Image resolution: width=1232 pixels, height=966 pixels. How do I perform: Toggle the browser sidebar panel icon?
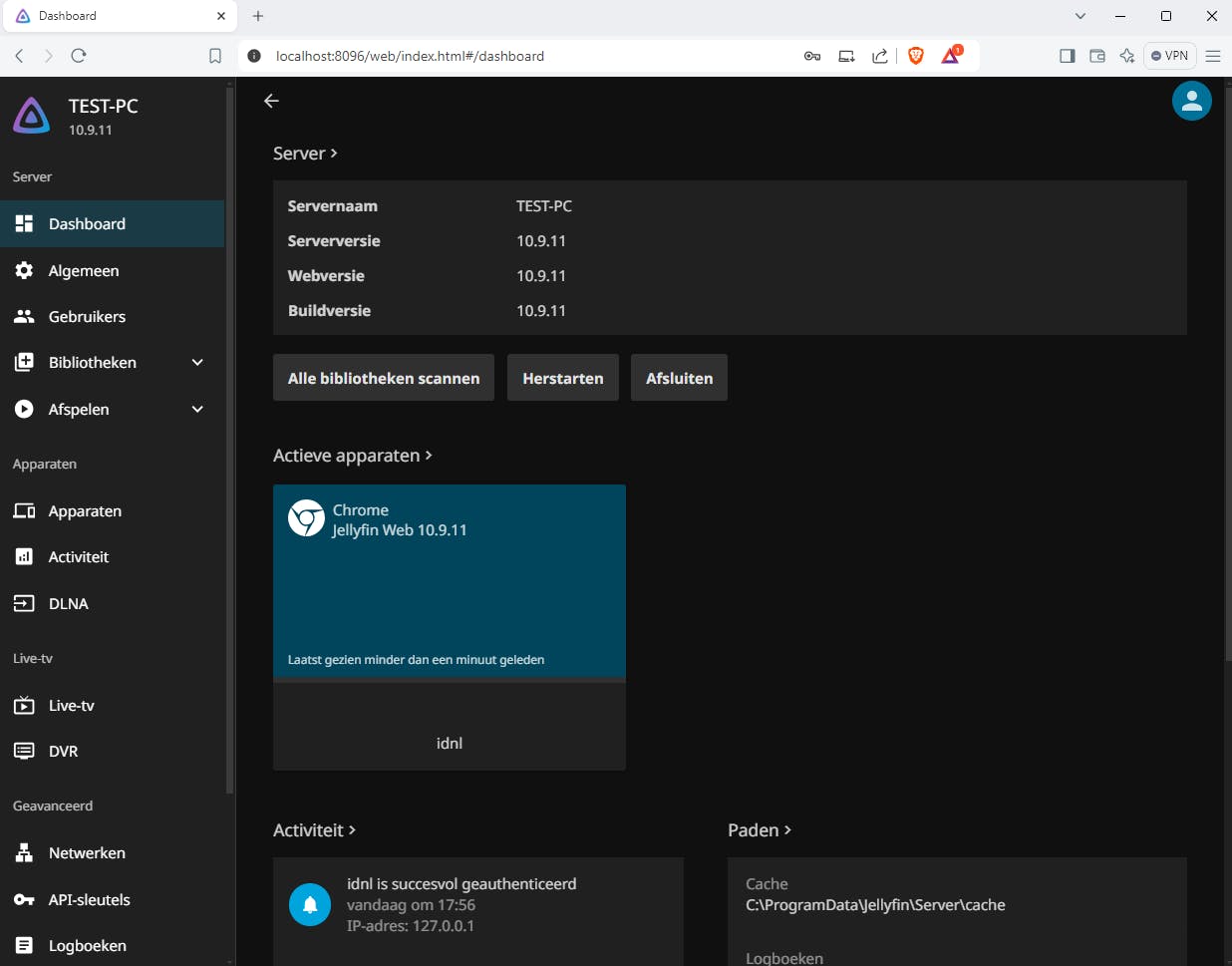point(1067,56)
